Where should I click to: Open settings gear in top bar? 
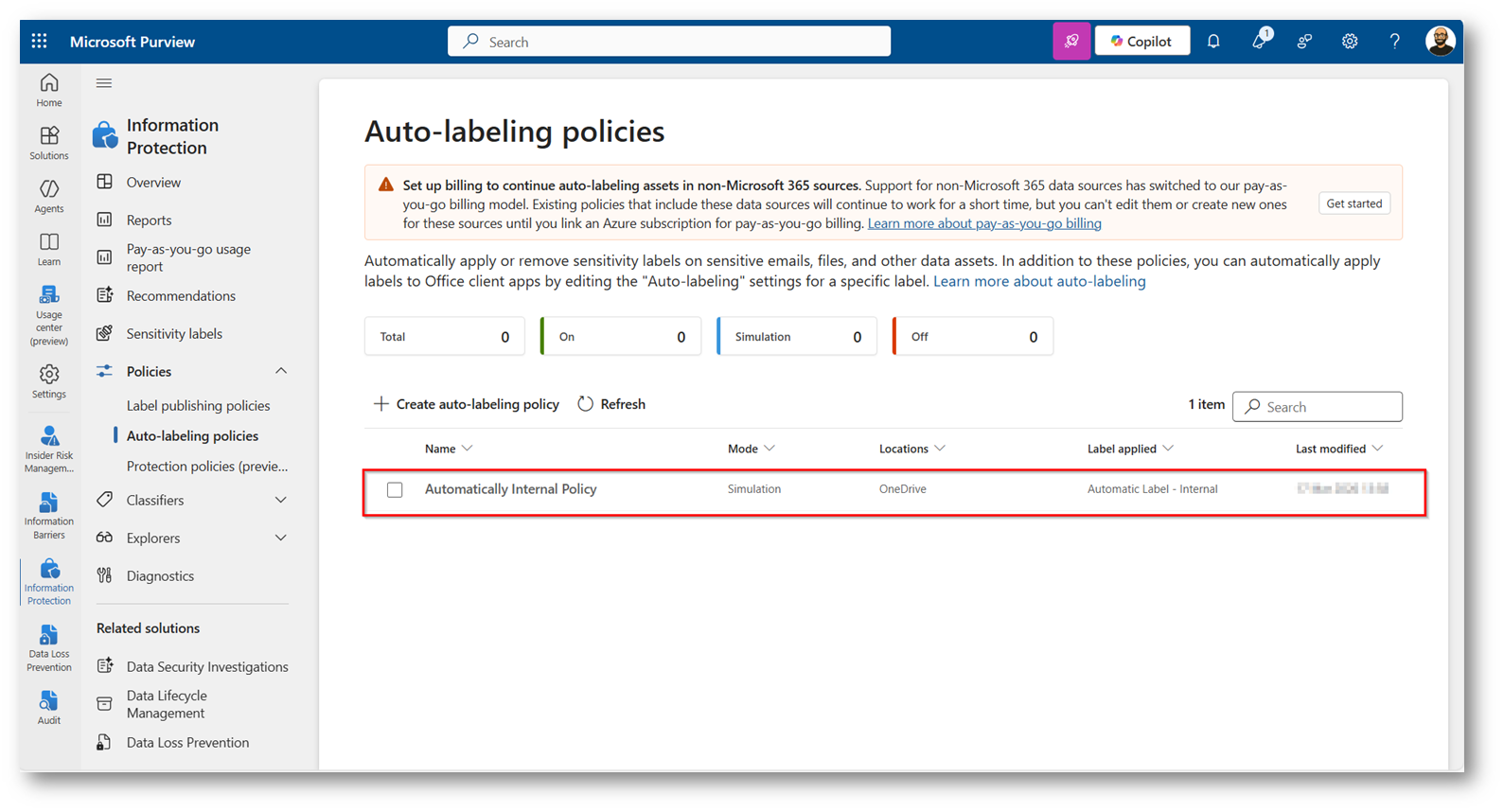click(x=1350, y=42)
